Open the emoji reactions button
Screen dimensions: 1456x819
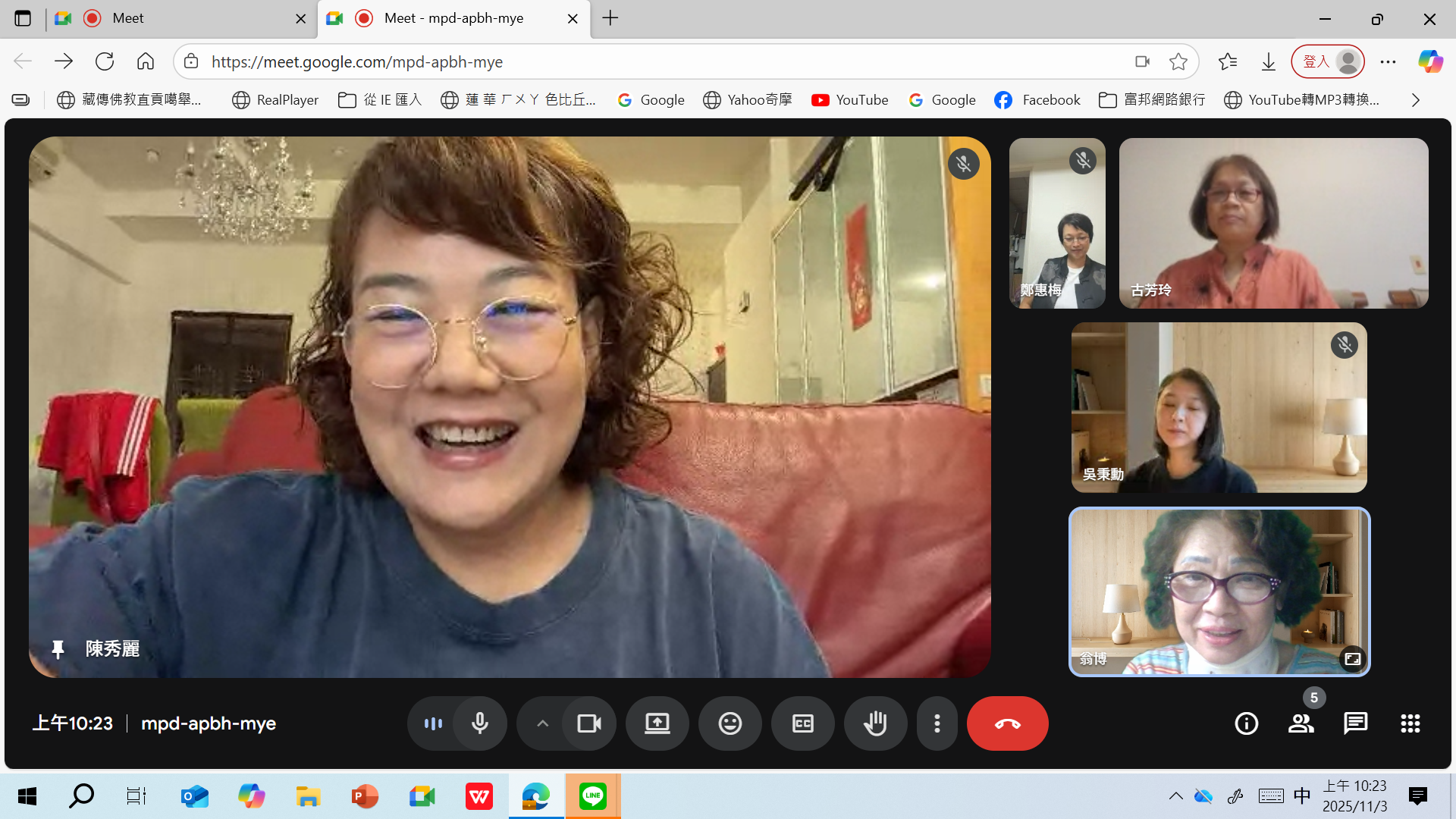pyautogui.click(x=730, y=723)
